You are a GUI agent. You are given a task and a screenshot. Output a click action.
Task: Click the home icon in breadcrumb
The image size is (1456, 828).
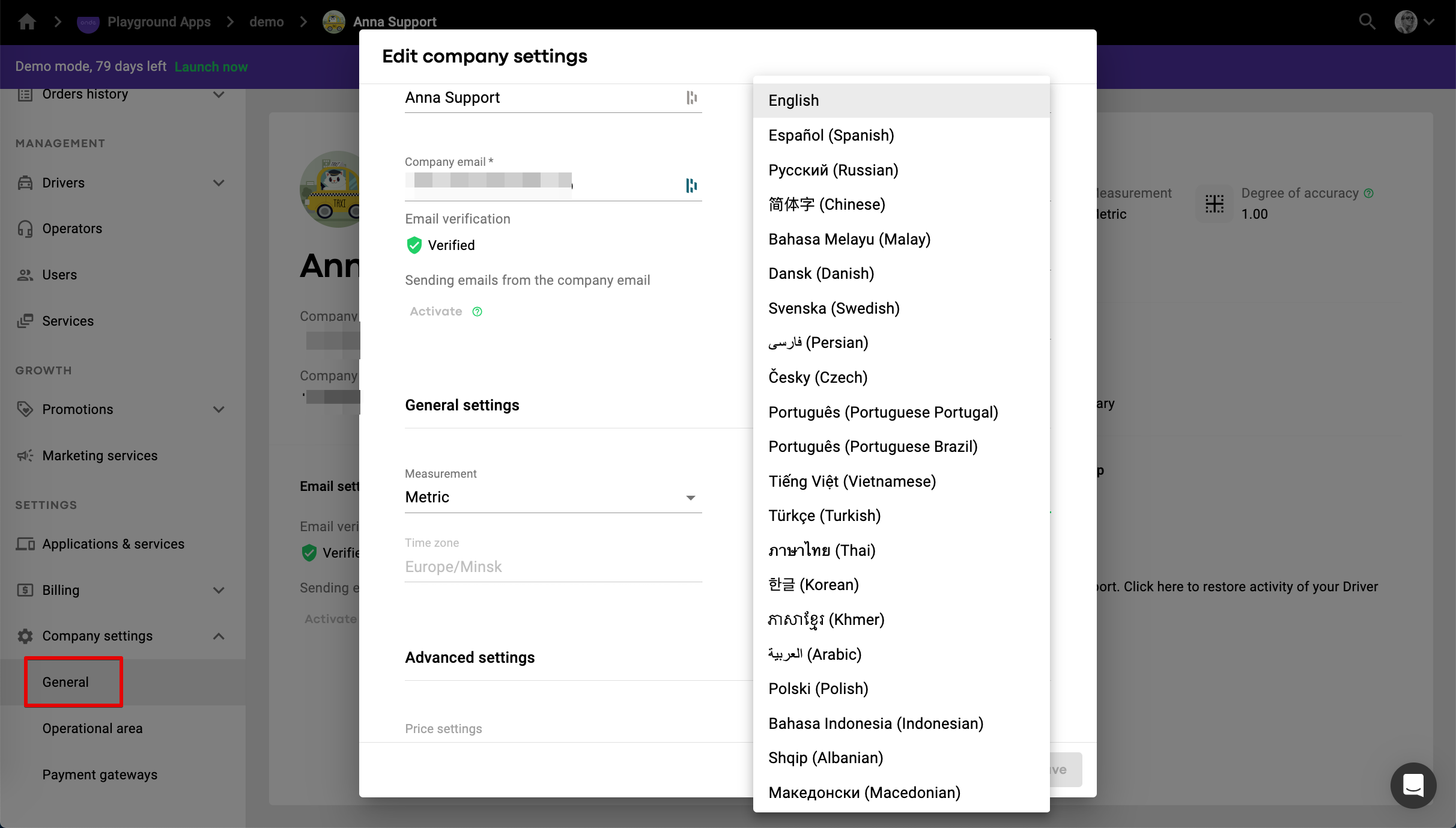[x=27, y=22]
